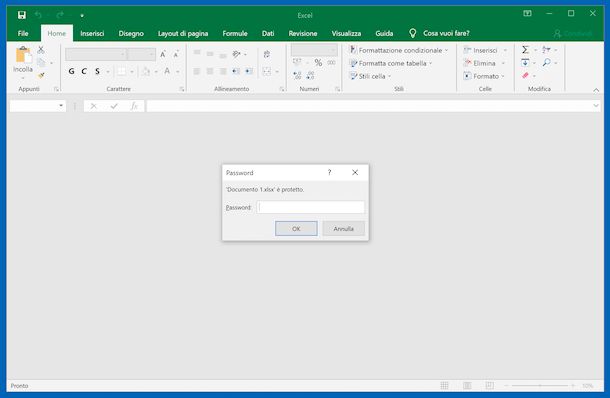This screenshot has width=610, height=398.
Task: Open the Visualizza tab
Action: [x=346, y=33]
